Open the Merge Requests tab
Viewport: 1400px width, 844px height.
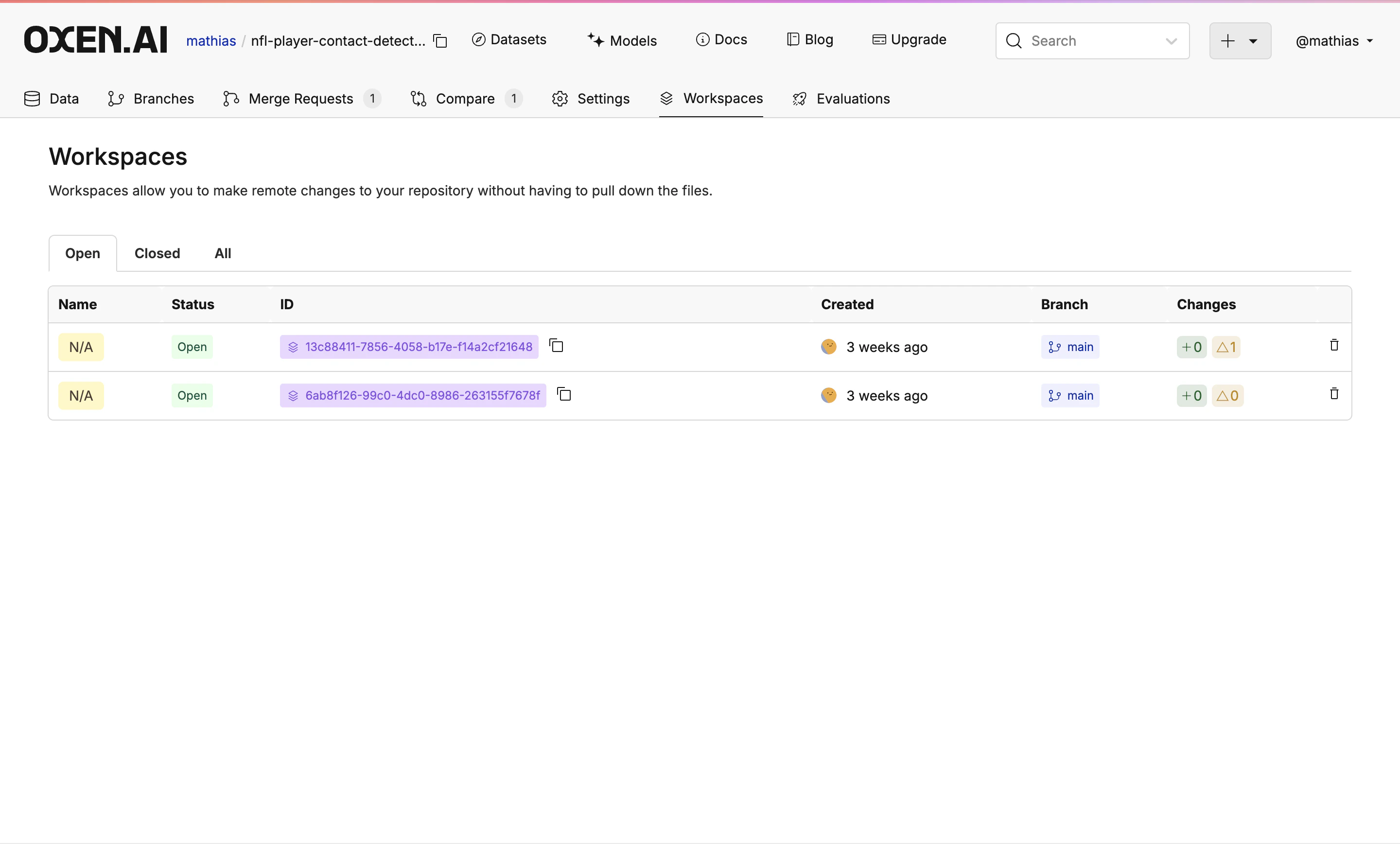[300, 99]
